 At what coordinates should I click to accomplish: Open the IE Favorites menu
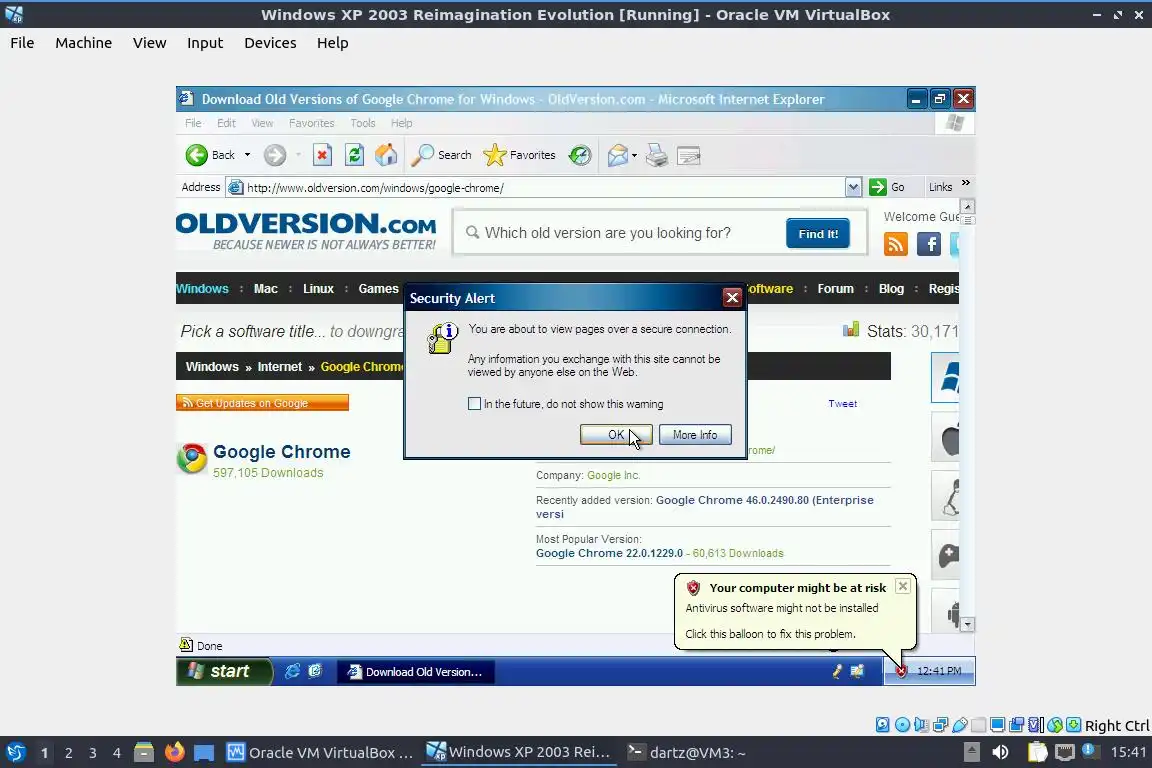click(312, 123)
